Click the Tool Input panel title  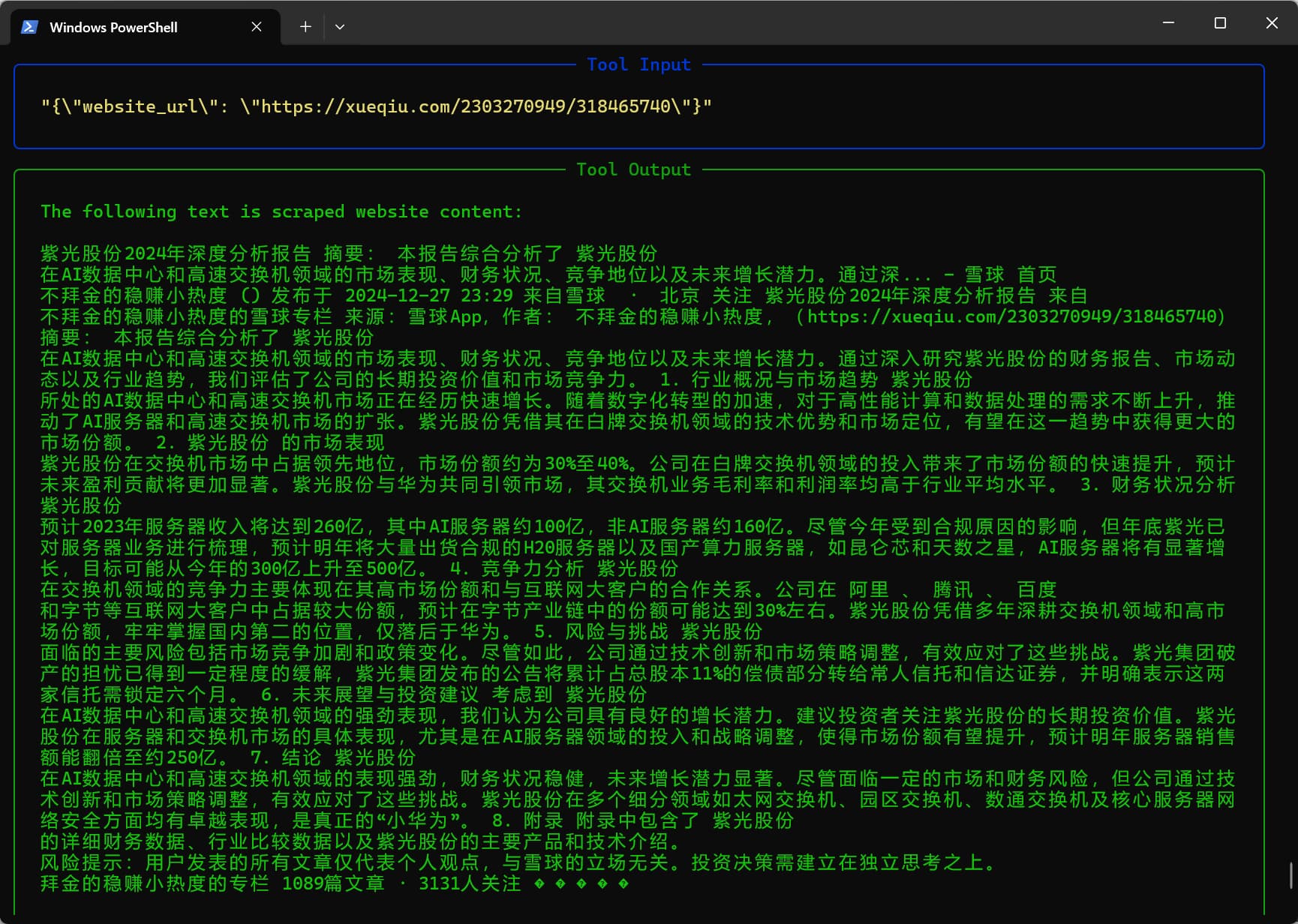[x=638, y=64]
